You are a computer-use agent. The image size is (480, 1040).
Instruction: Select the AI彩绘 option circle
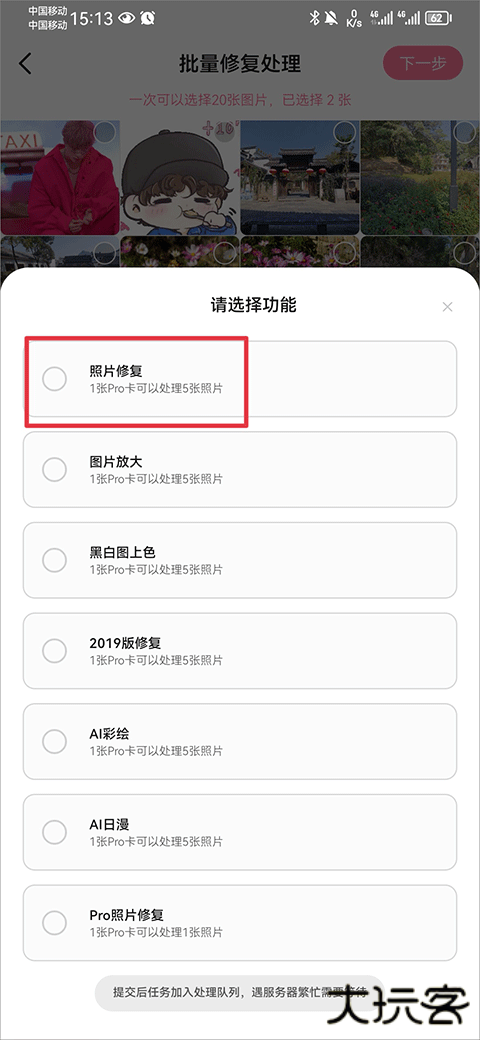point(54,741)
